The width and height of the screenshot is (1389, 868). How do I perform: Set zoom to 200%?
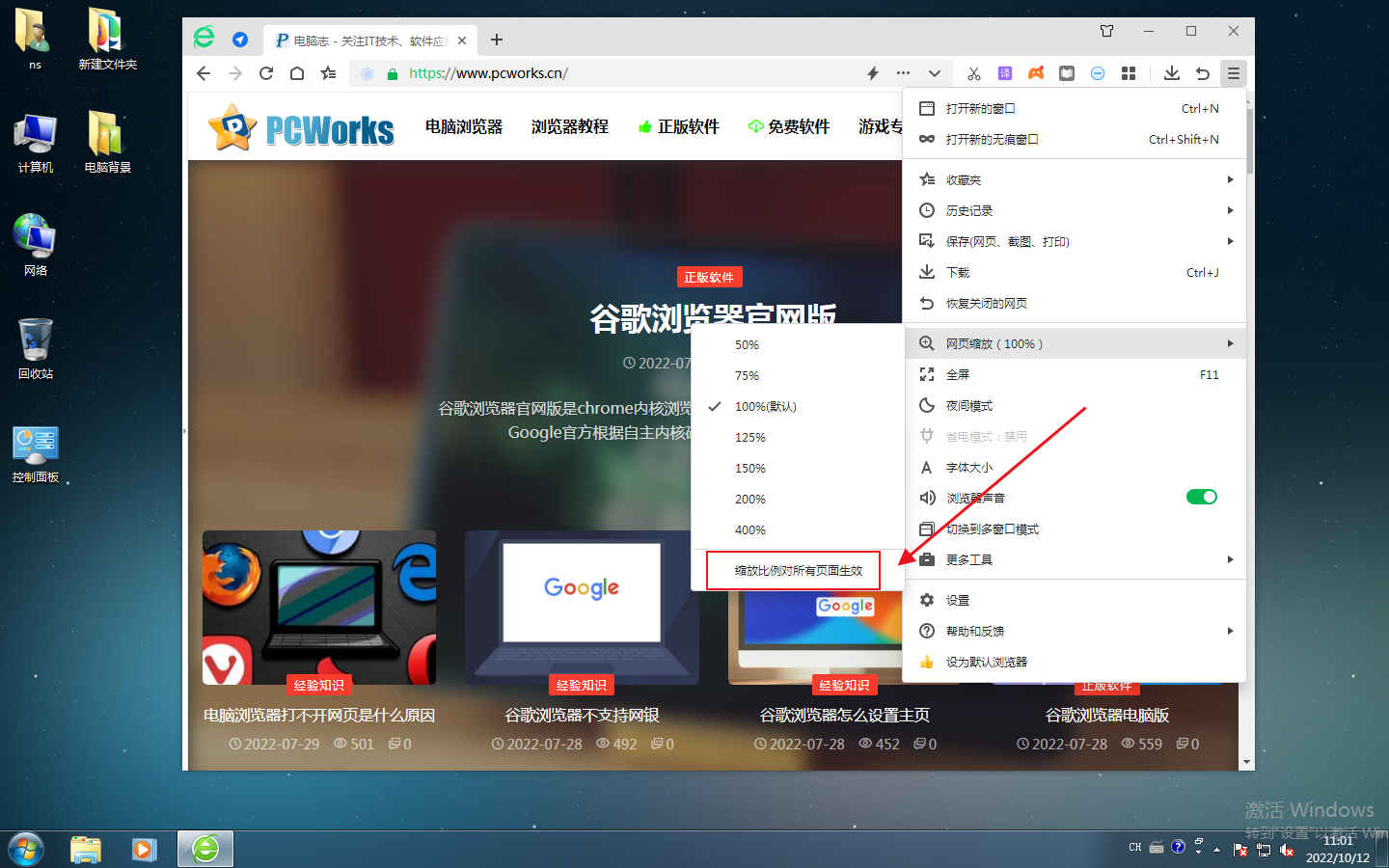[x=797, y=499]
